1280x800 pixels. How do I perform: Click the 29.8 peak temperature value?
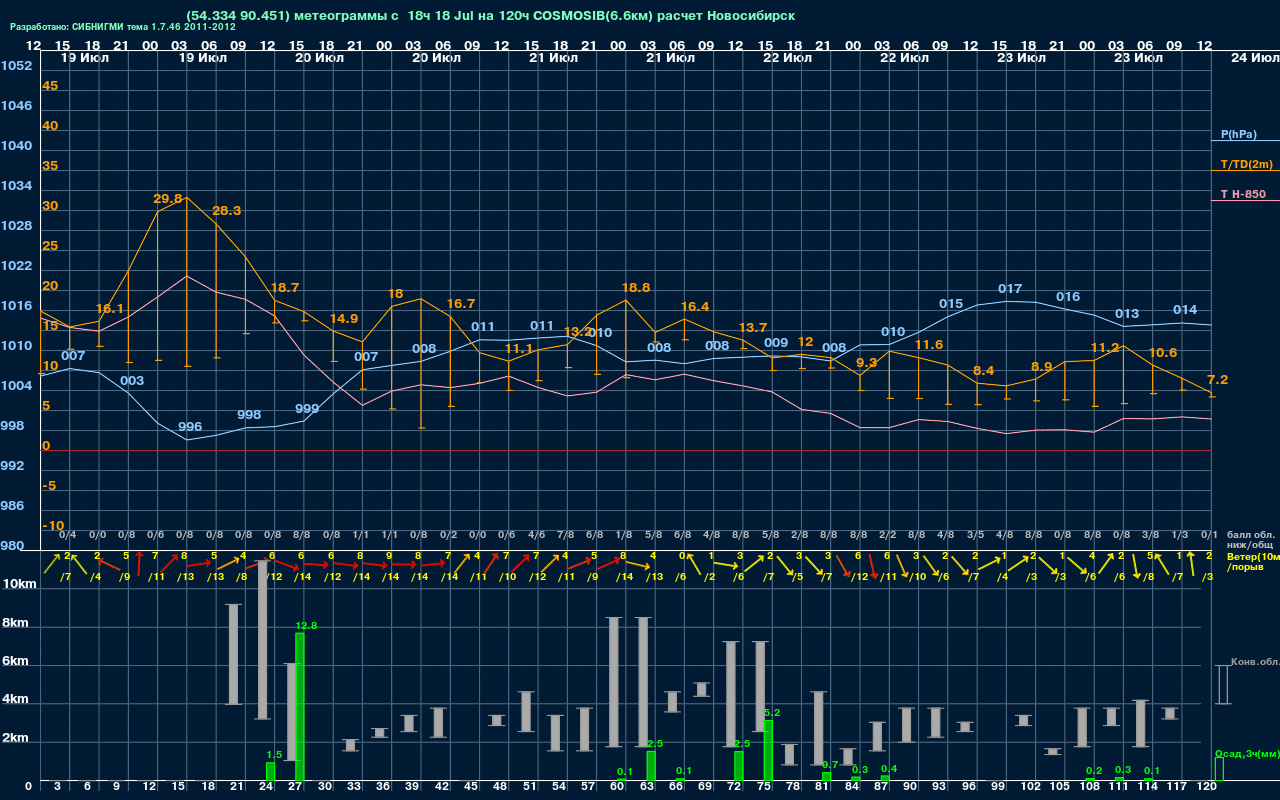(x=168, y=199)
